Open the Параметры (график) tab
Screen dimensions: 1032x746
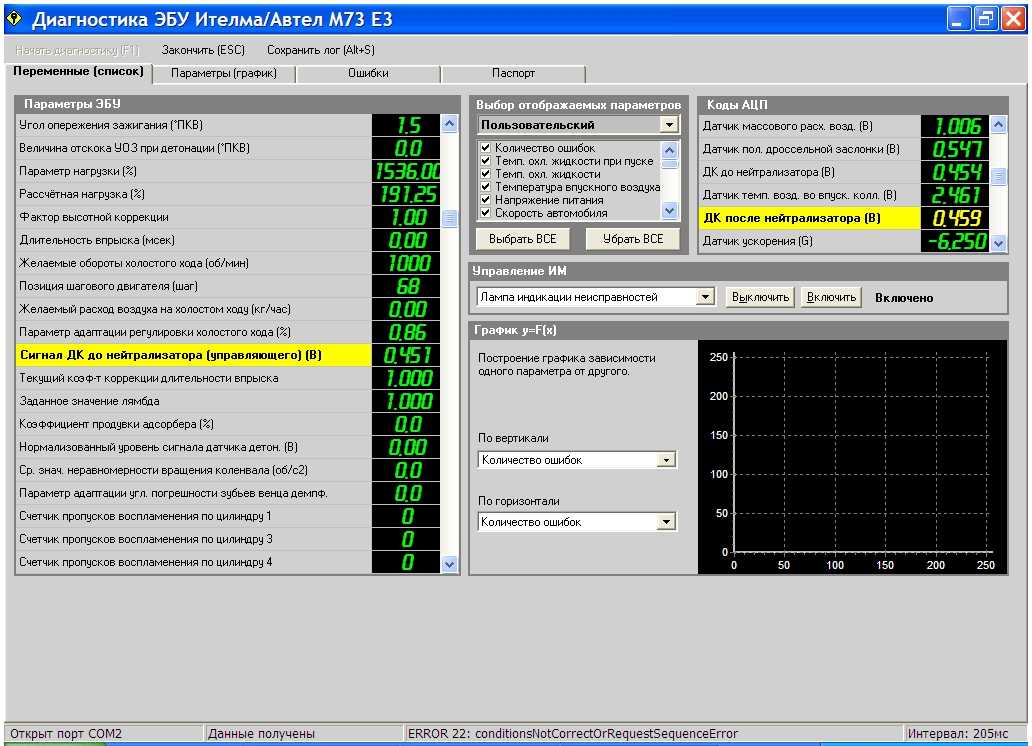pos(224,73)
